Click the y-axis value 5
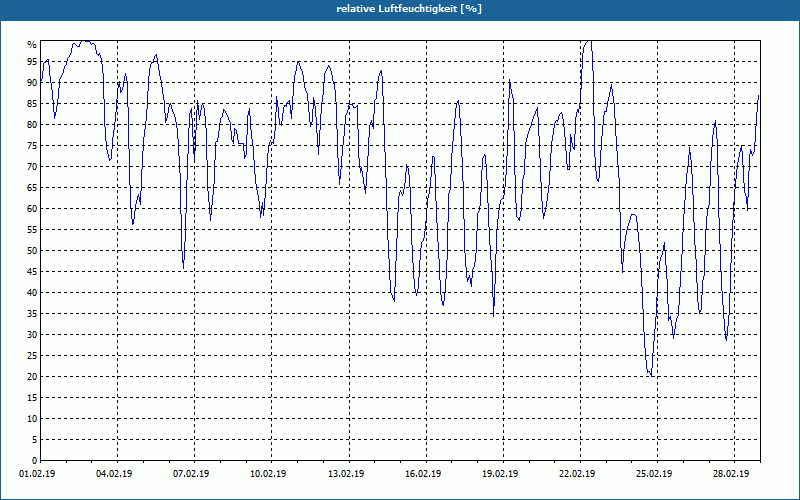Screen dimensions: 800x500 coord(35,439)
